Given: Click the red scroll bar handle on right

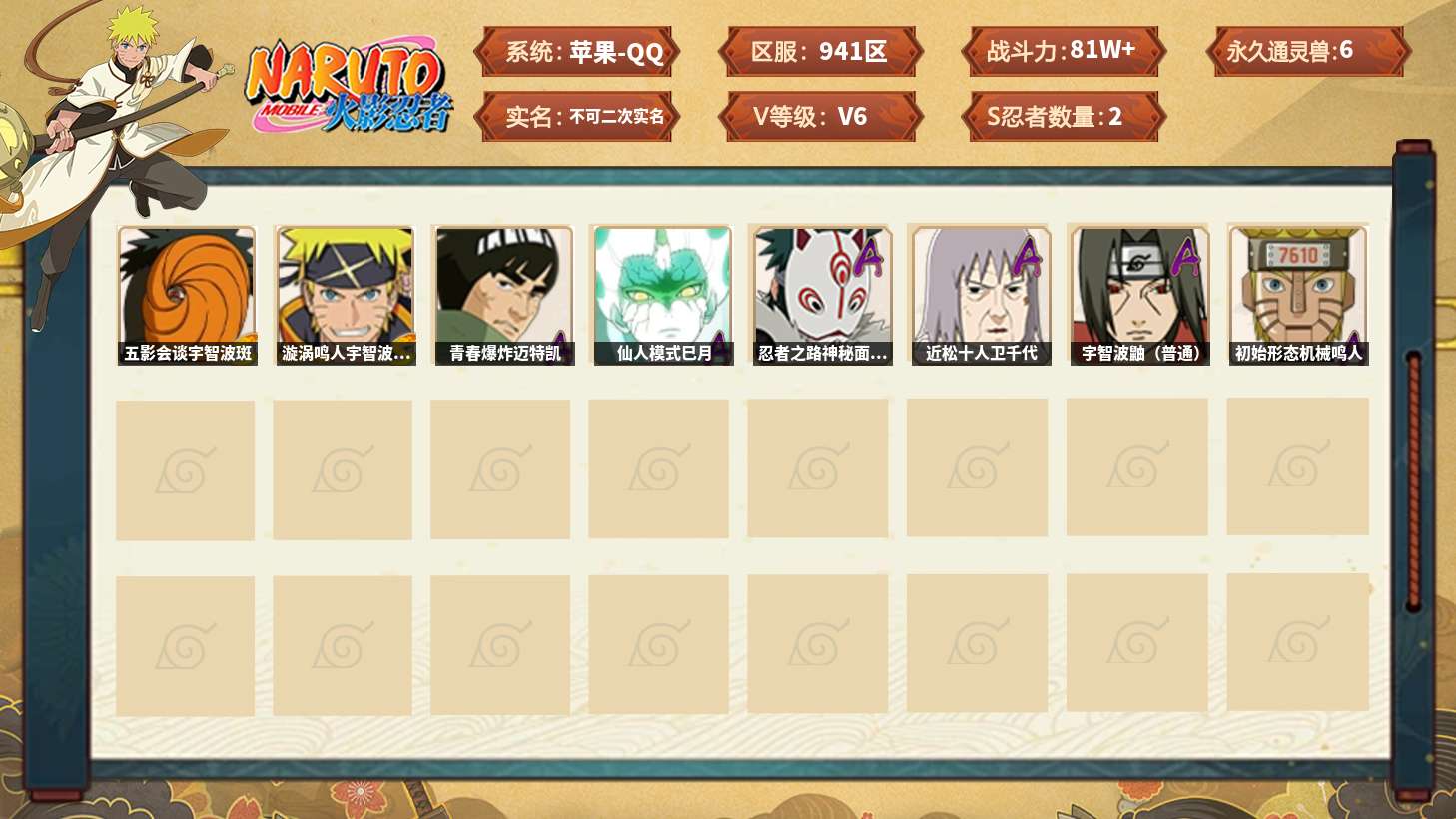Looking at the screenshot, I should [x=1413, y=479].
